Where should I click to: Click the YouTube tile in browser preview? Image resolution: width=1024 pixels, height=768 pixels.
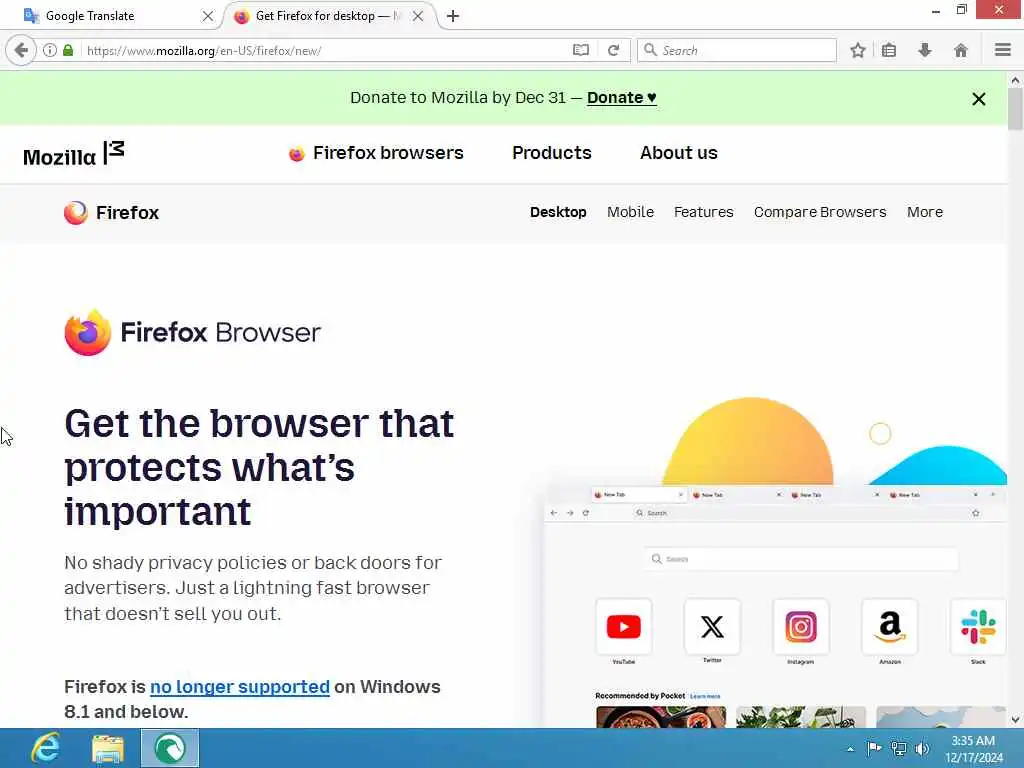coord(624,627)
